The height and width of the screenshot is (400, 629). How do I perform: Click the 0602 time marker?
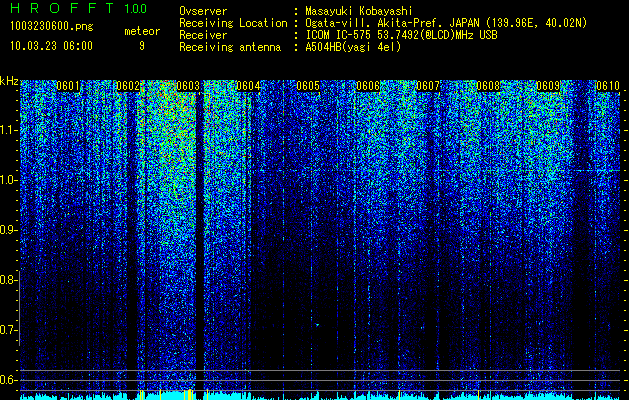click(128, 86)
